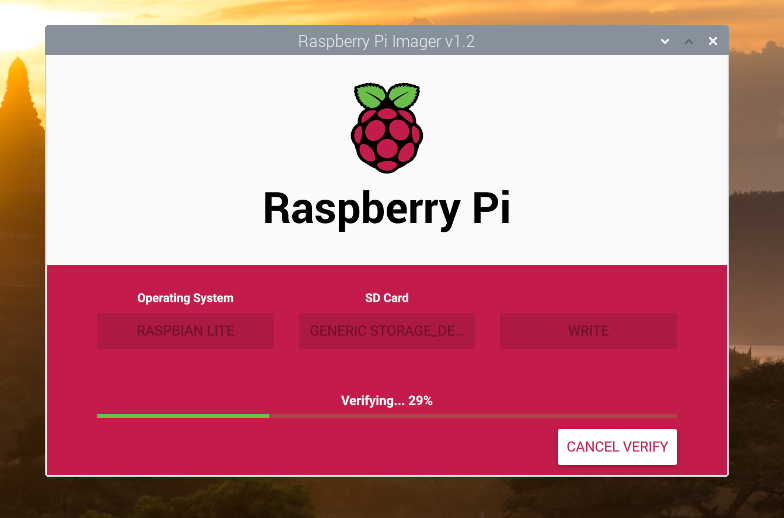Click the "Verifying... 29%" status text
This screenshot has width=784, height=518.
(386, 400)
